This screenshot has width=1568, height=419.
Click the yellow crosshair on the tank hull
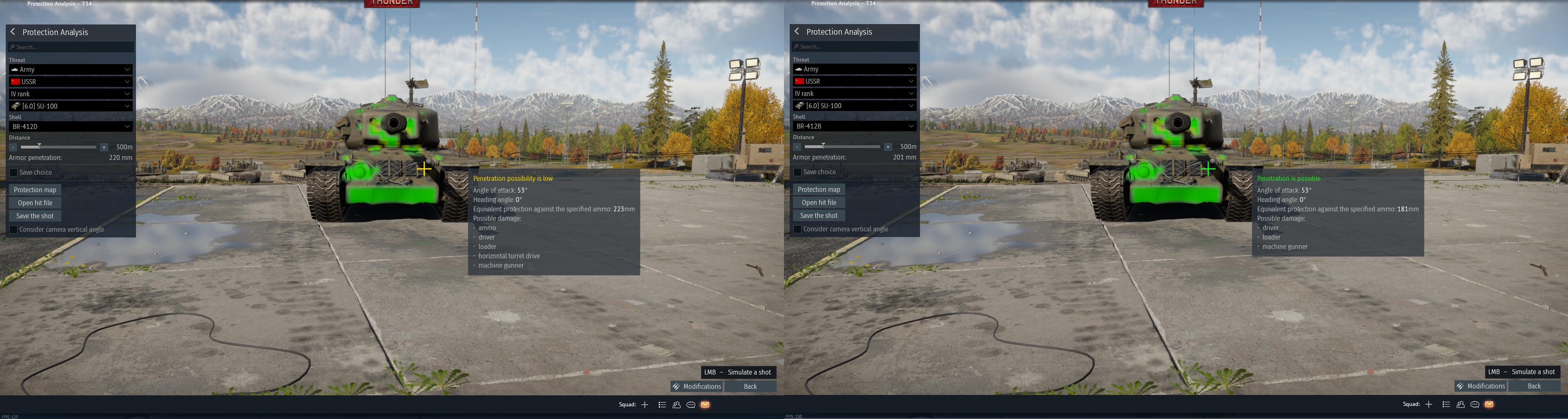point(424,169)
